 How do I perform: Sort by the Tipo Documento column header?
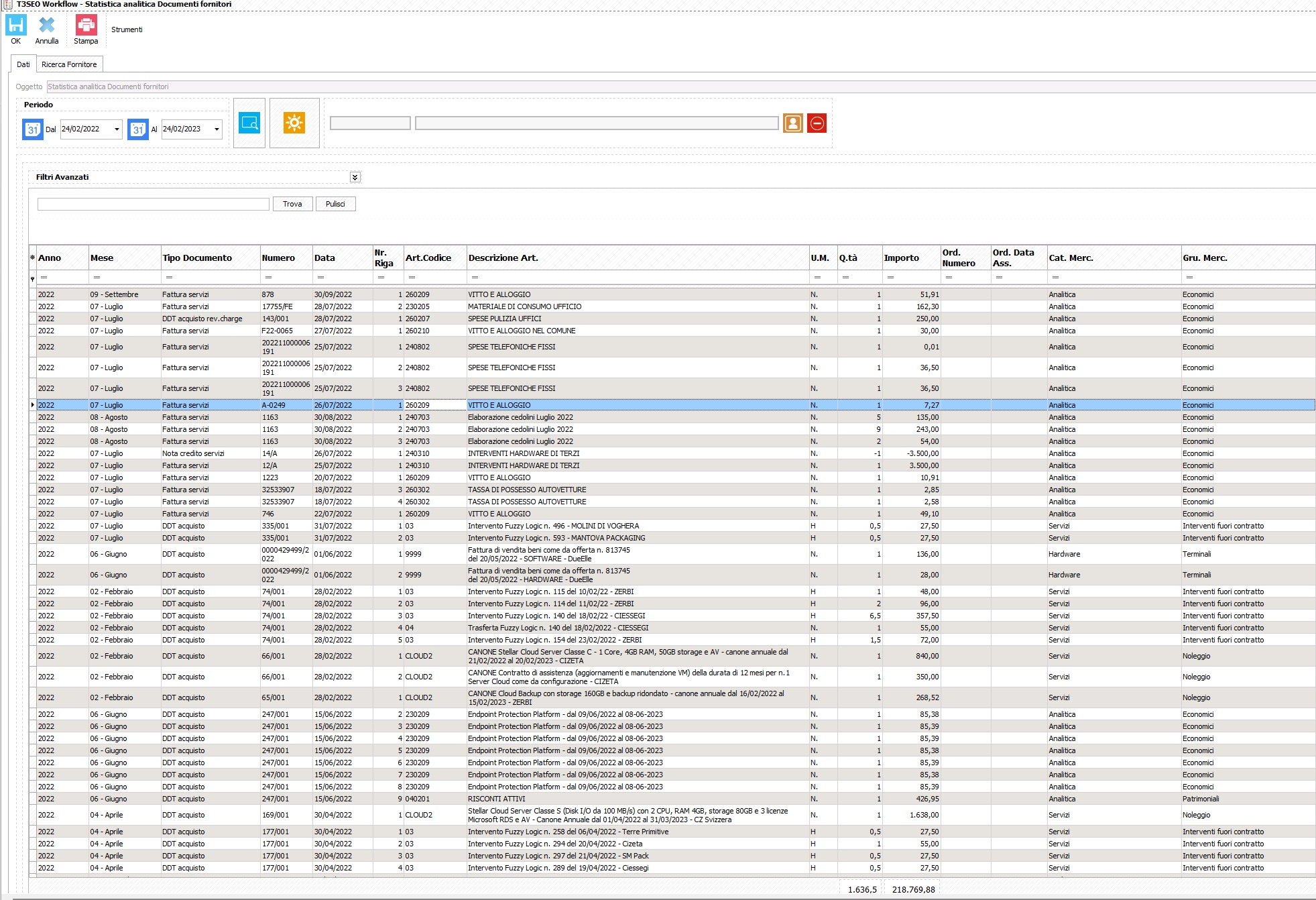(211, 258)
